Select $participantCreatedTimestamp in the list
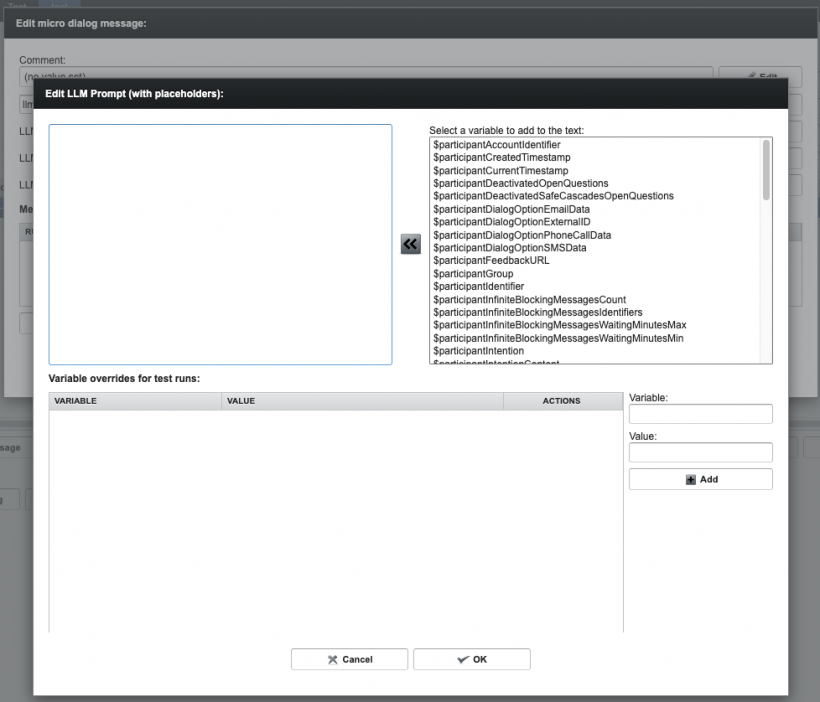This screenshot has width=820, height=702. (502, 157)
